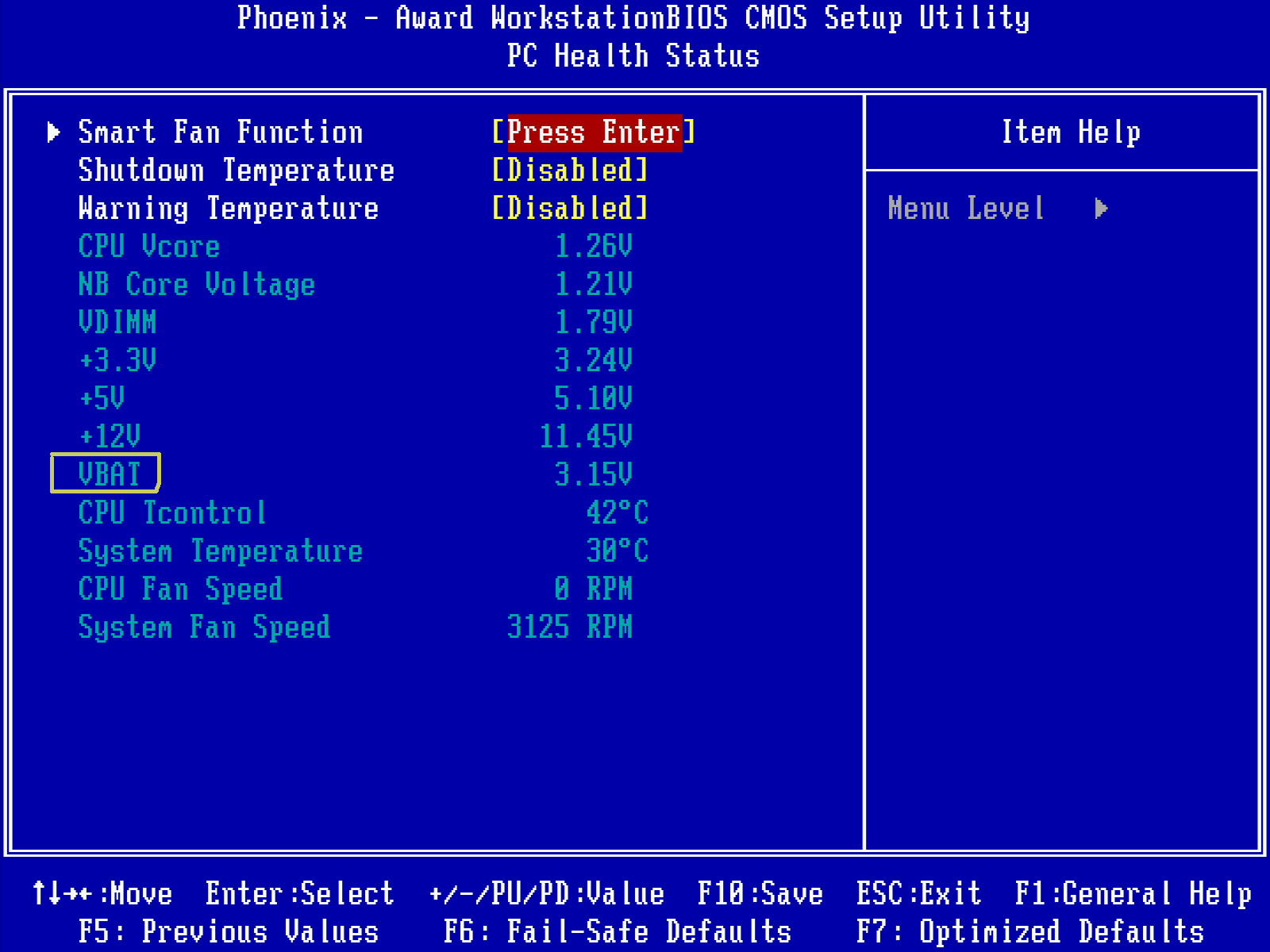Select the Shutdown Temperature setting

237,170
